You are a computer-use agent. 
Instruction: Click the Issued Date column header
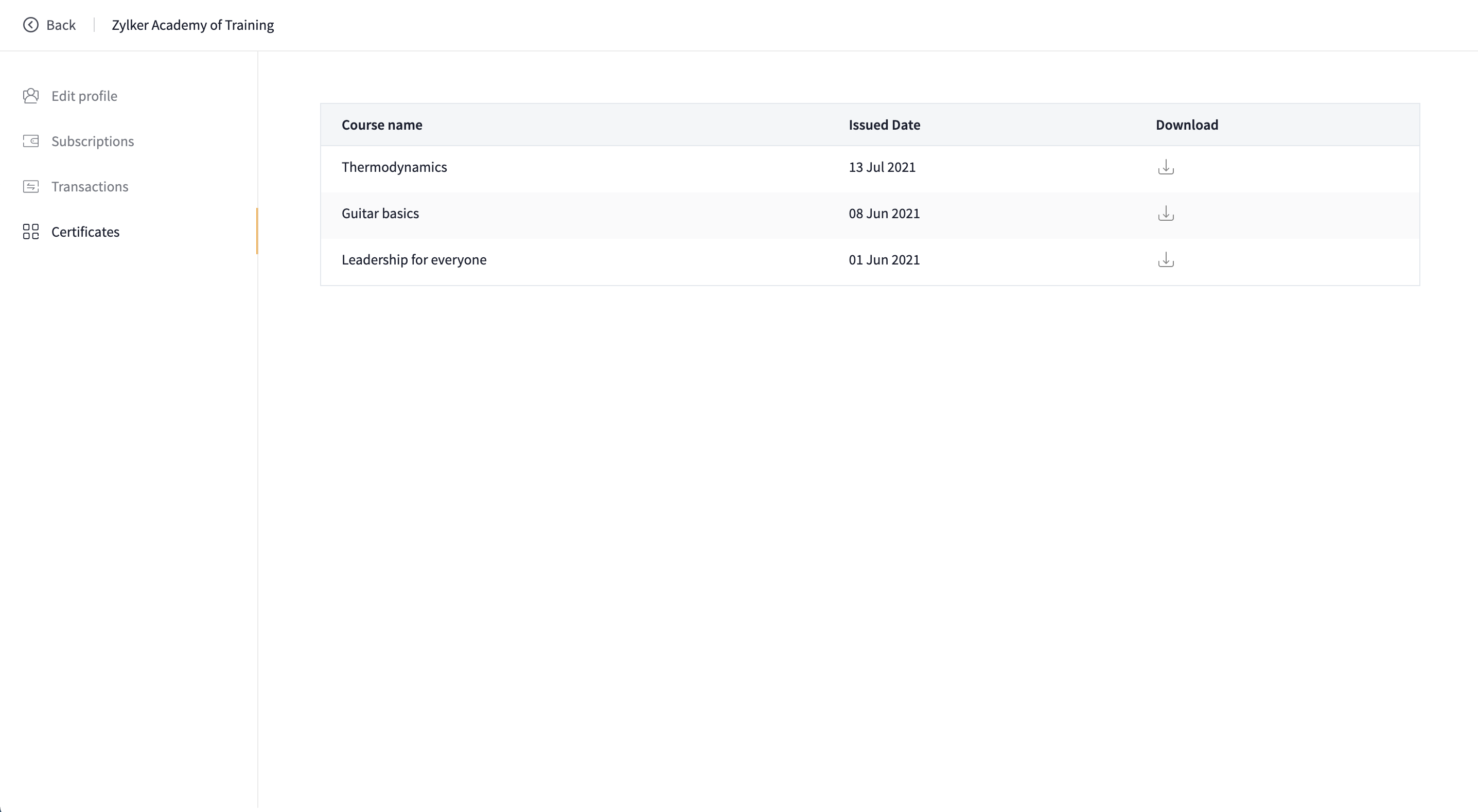pos(884,125)
